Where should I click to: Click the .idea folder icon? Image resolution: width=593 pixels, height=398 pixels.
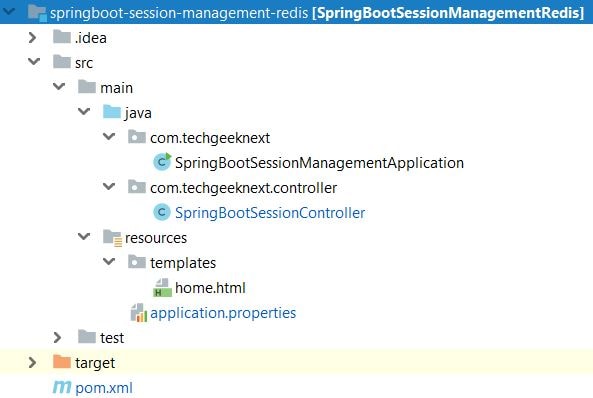[62, 37]
